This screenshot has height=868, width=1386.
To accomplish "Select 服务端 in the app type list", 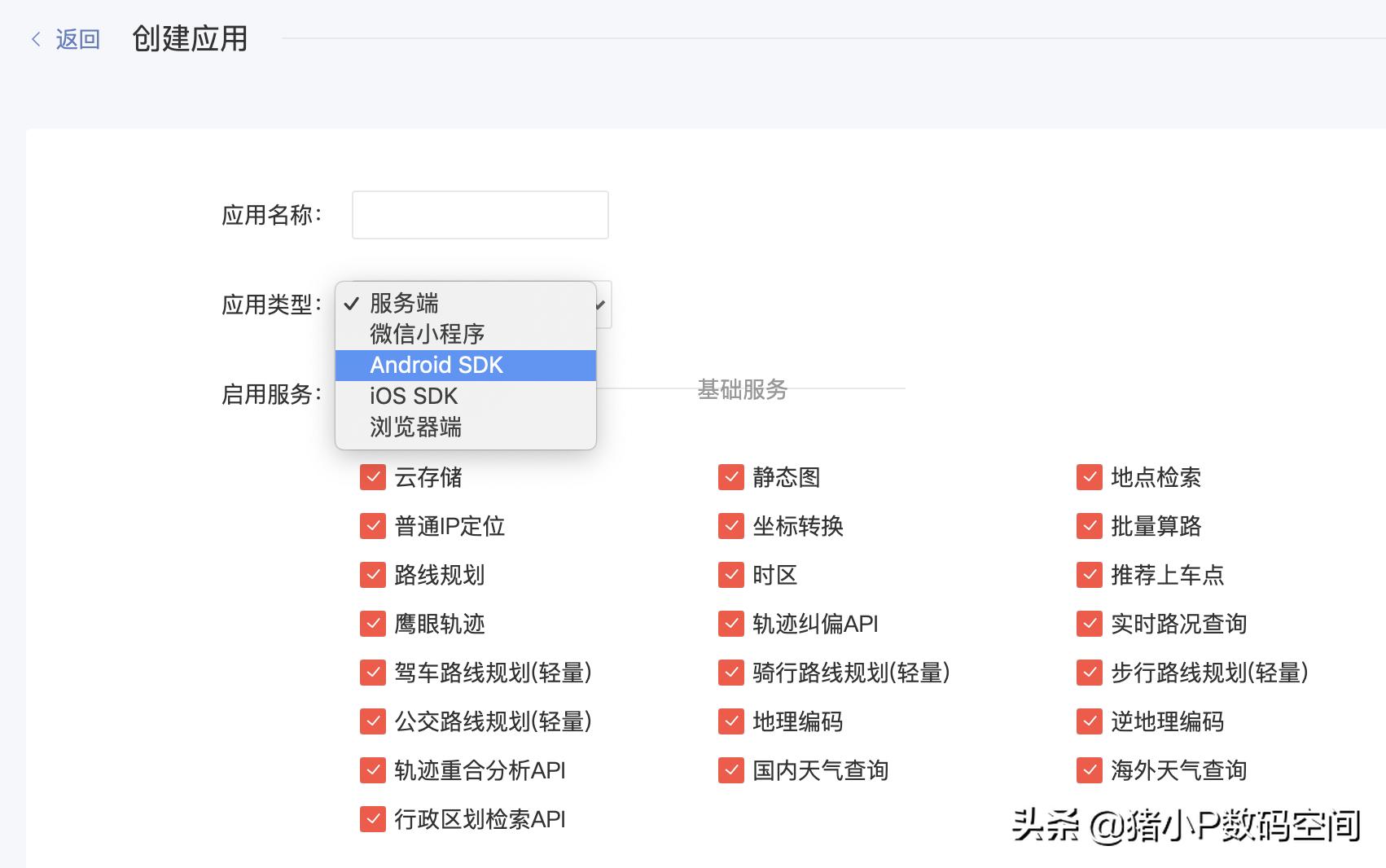I will pos(466,303).
